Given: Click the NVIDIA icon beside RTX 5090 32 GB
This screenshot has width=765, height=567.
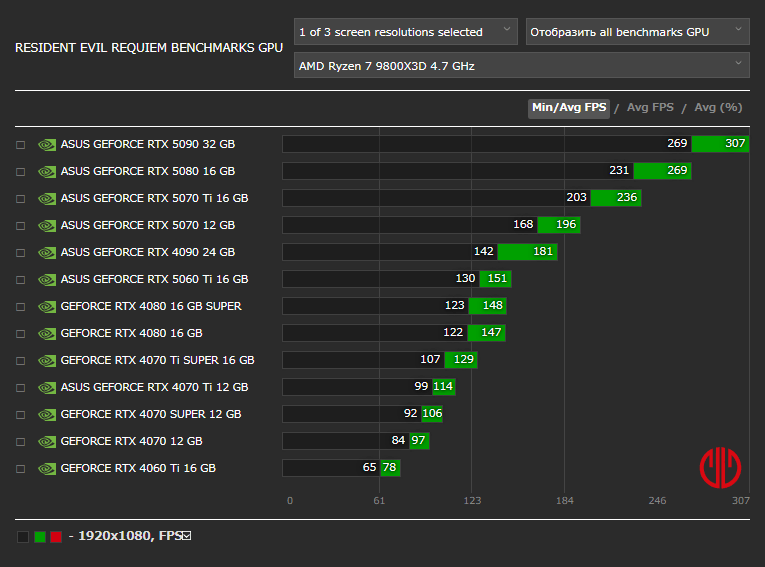Looking at the screenshot, I should 46,144.
